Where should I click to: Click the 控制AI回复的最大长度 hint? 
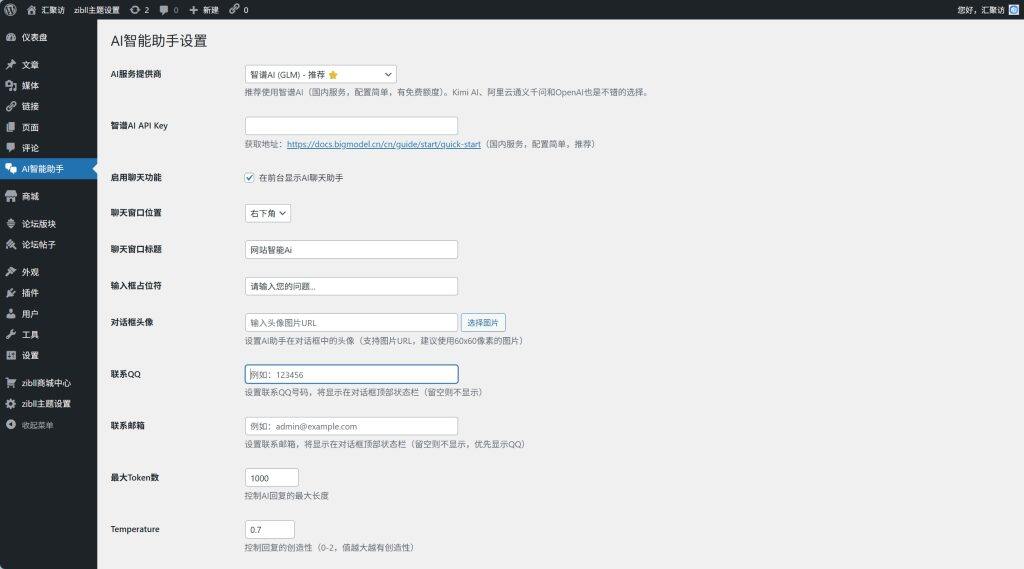(287, 496)
